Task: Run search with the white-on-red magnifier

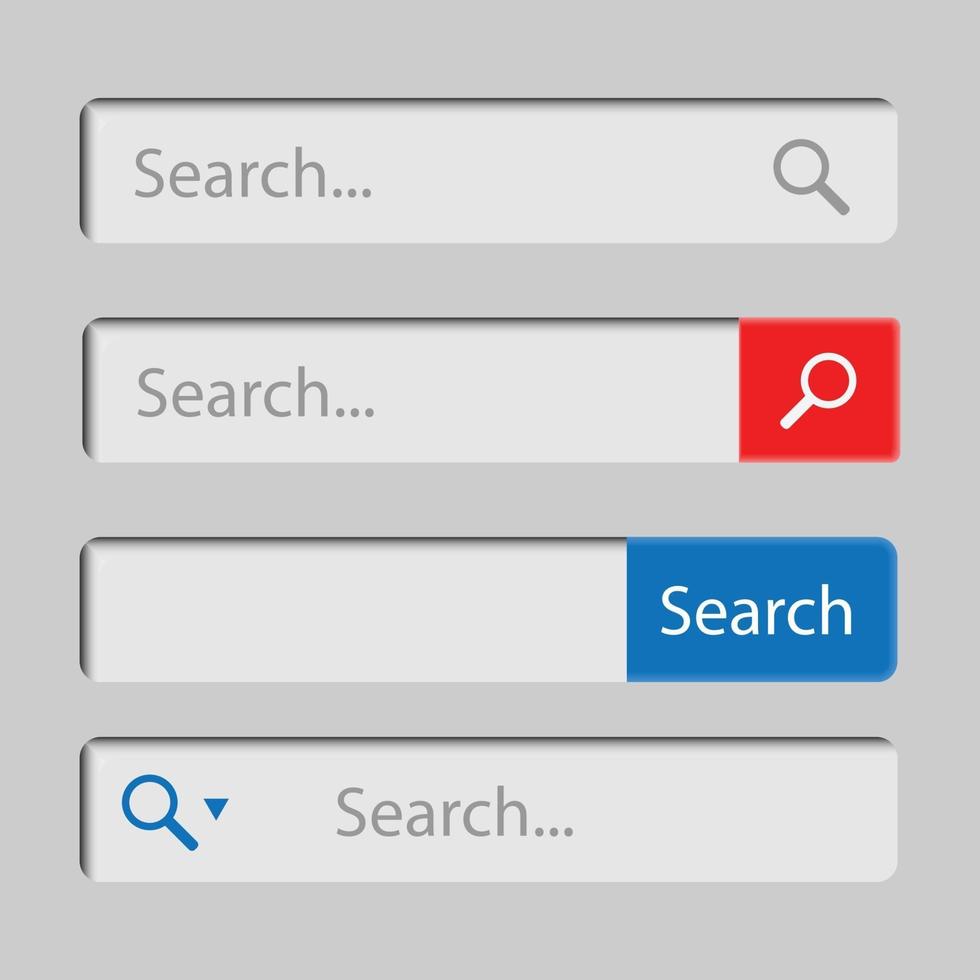Action: tap(818, 391)
